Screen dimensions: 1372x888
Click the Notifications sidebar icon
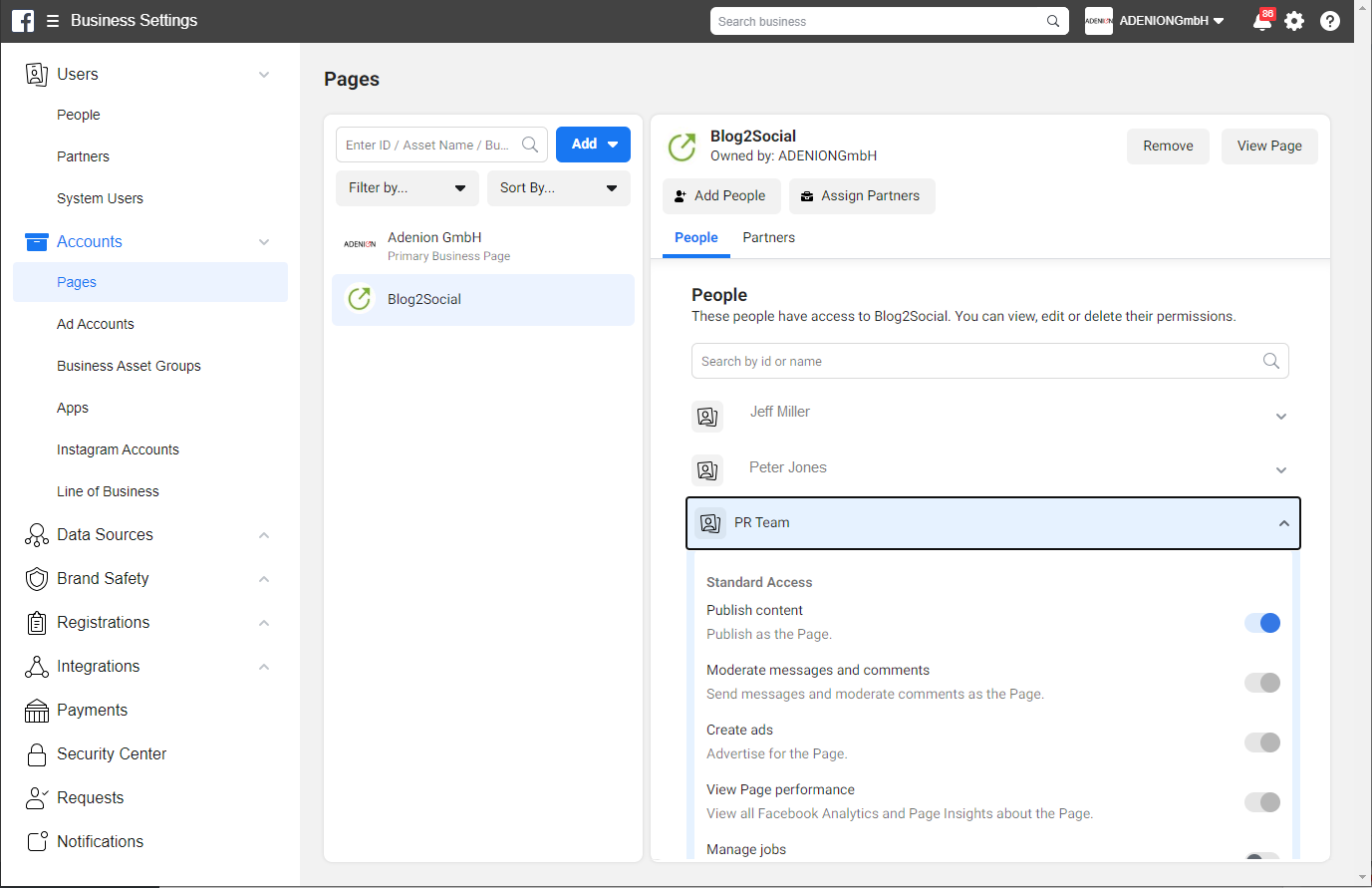[37, 842]
